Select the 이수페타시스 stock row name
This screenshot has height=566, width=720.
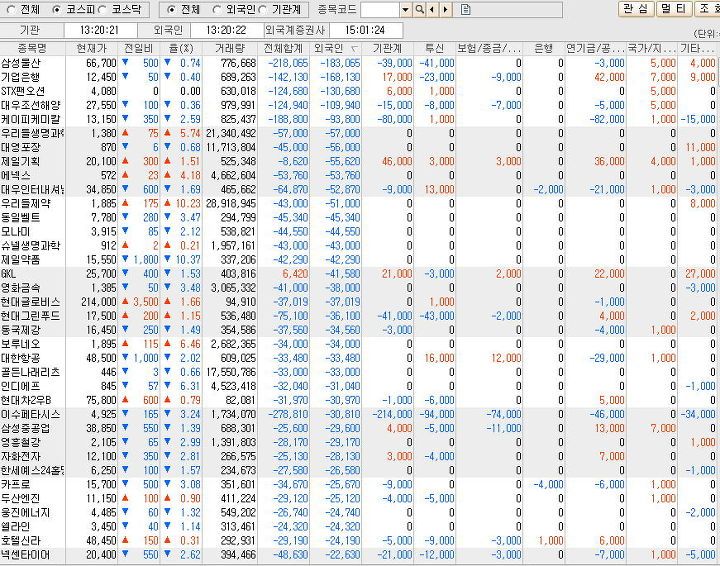pos(30,414)
